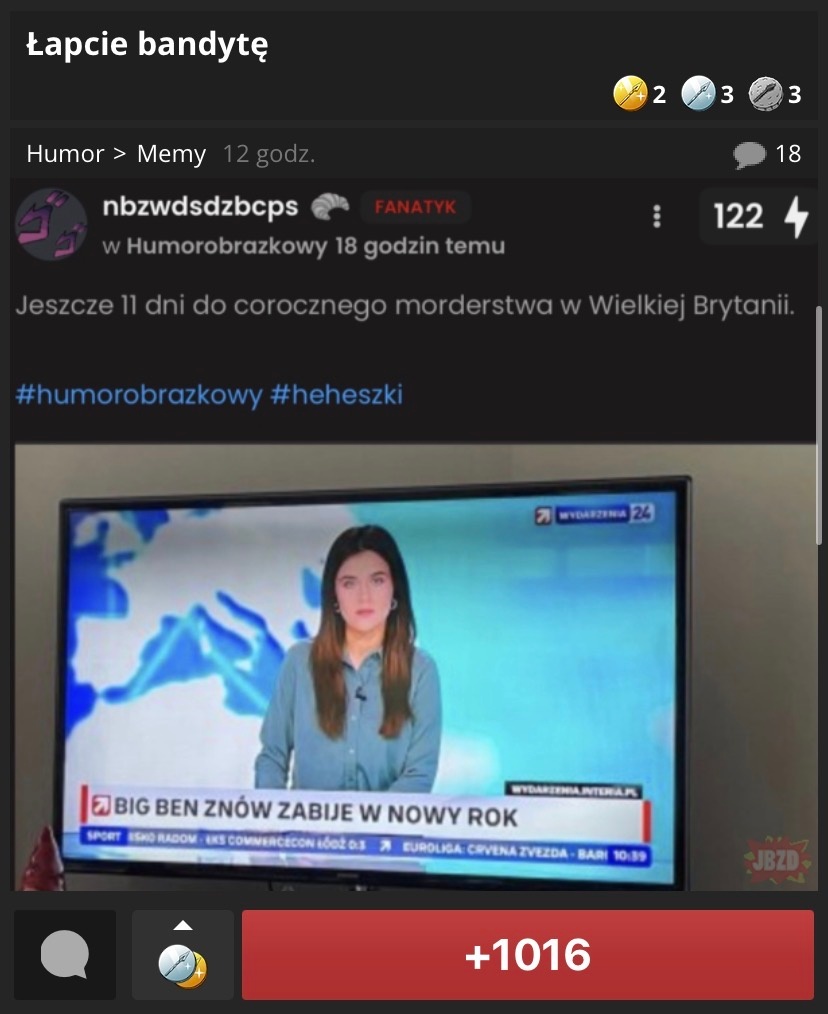Click the FANATYK rank badge
Image resolution: width=828 pixels, height=1014 pixels.
coord(415,208)
